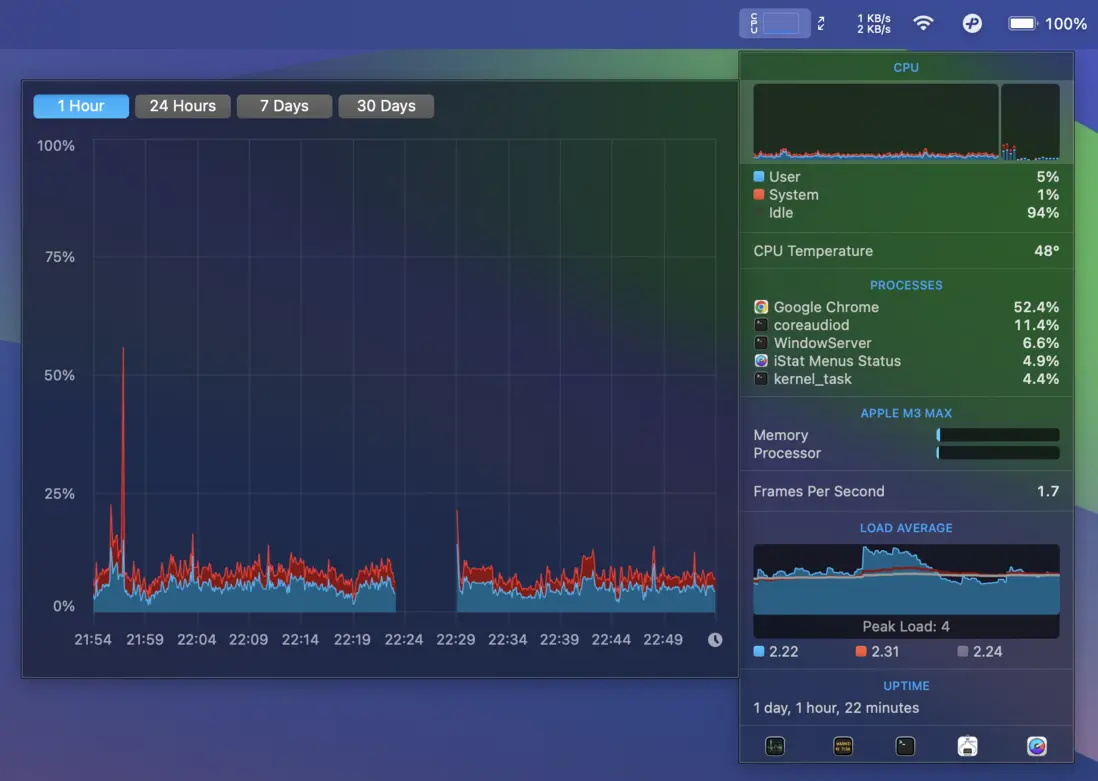
Task: Click the clock icon under the history graph
Action: click(x=714, y=640)
